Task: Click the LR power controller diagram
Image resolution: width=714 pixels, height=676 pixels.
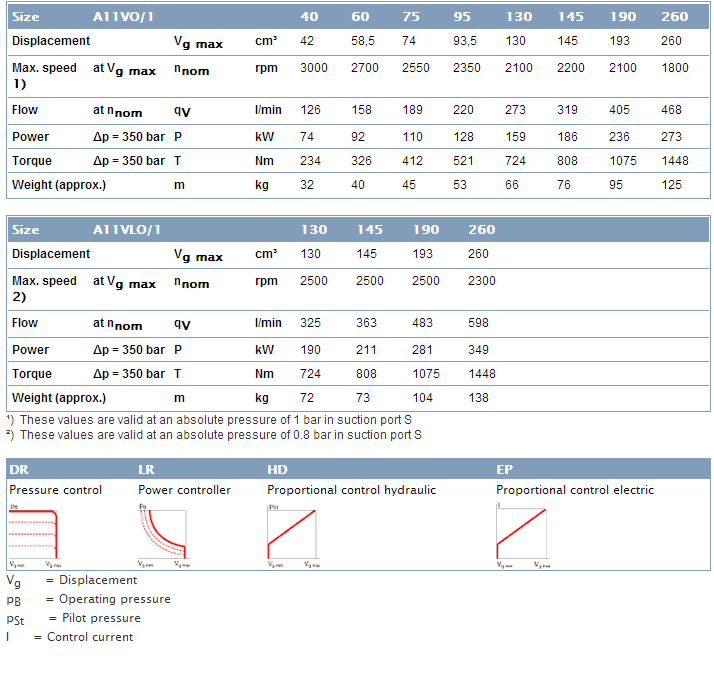Action: [x=164, y=535]
